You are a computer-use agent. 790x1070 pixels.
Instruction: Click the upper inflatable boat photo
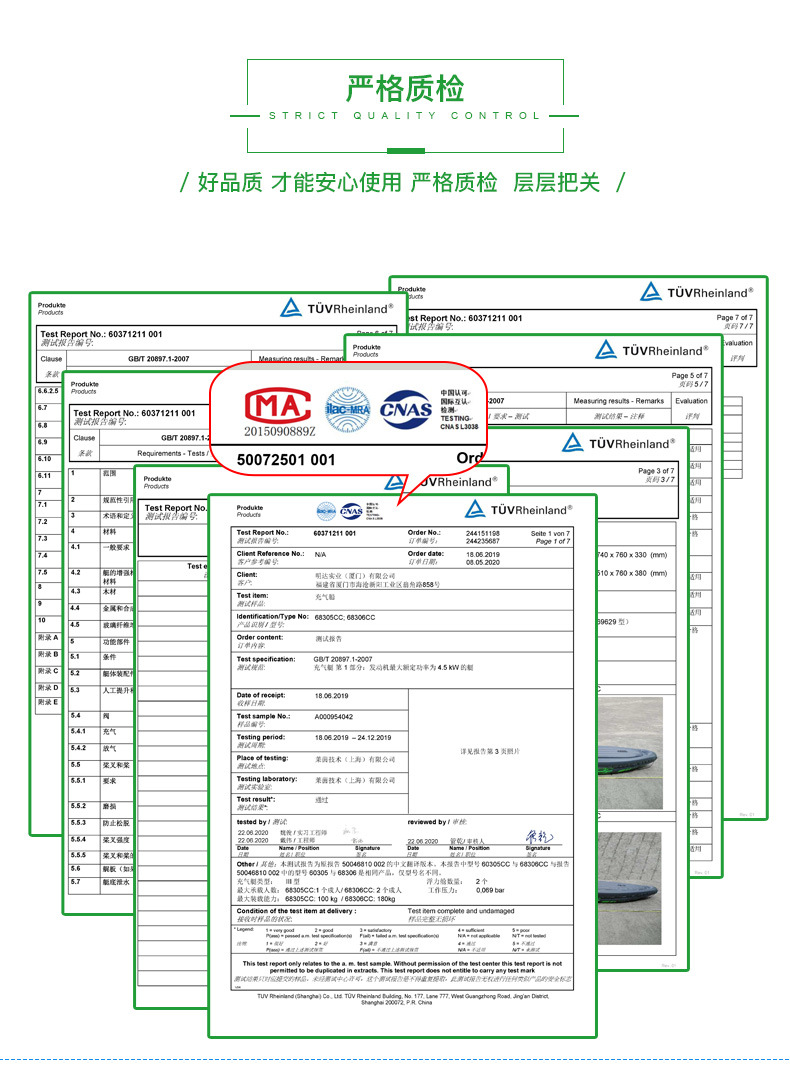(x=630, y=753)
